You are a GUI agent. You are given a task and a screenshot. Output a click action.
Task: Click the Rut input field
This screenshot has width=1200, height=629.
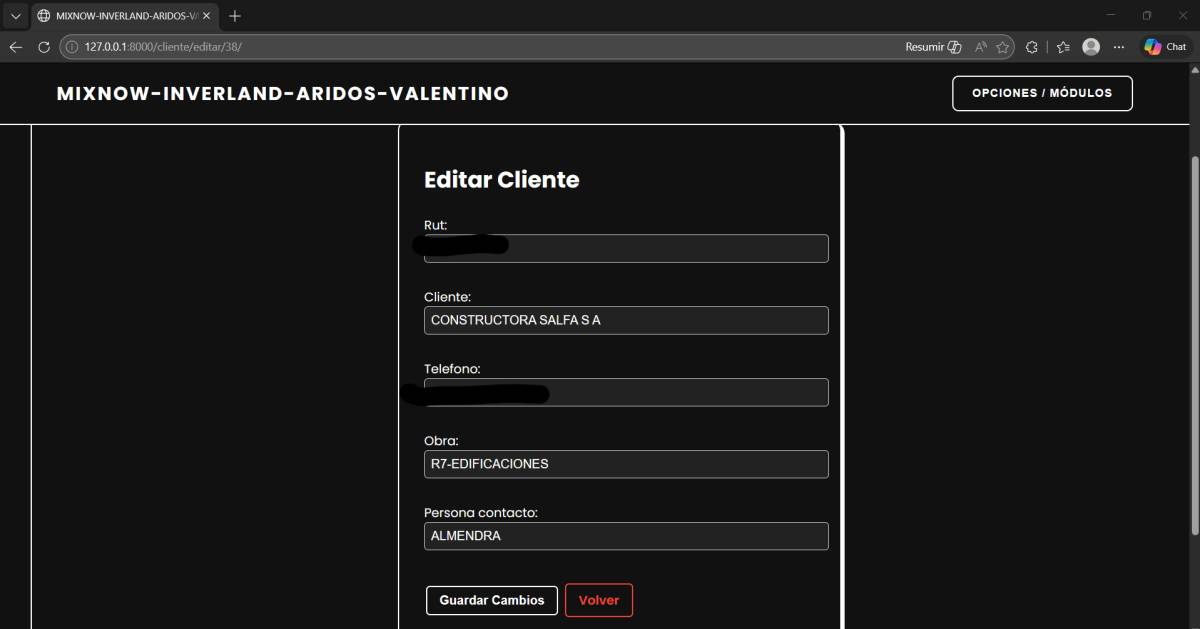pyautogui.click(x=626, y=248)
